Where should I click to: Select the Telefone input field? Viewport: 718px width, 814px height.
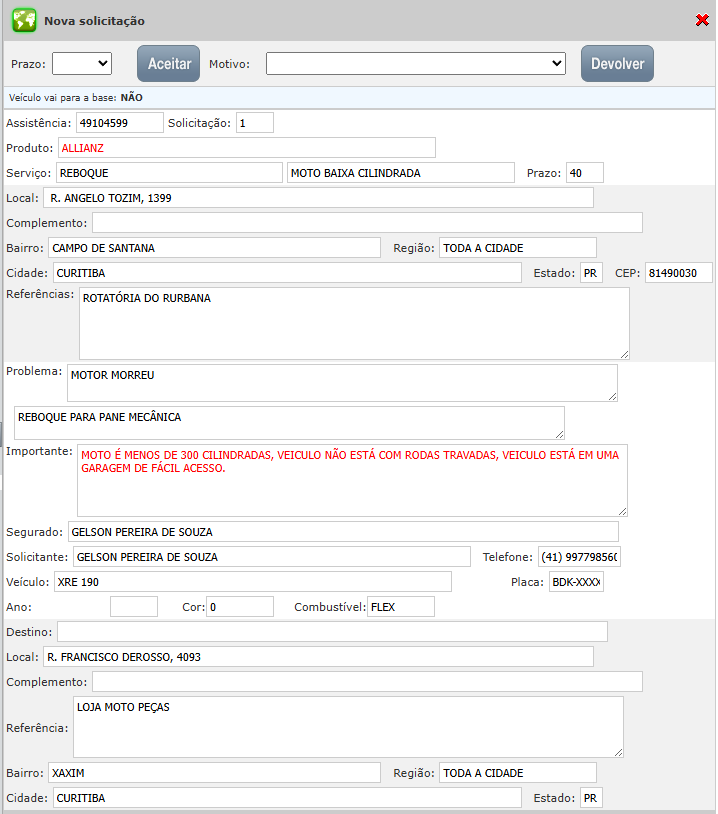pos(579,557)
